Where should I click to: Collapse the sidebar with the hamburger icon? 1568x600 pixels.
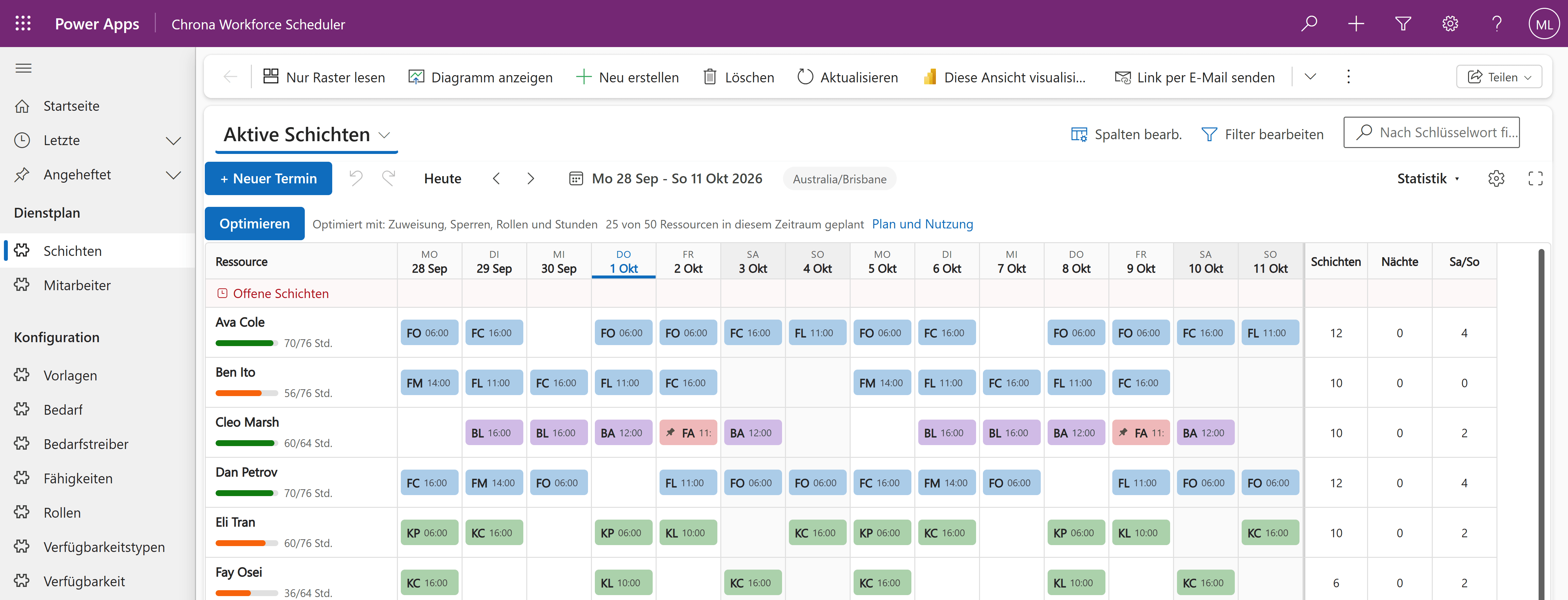[23, 68]
